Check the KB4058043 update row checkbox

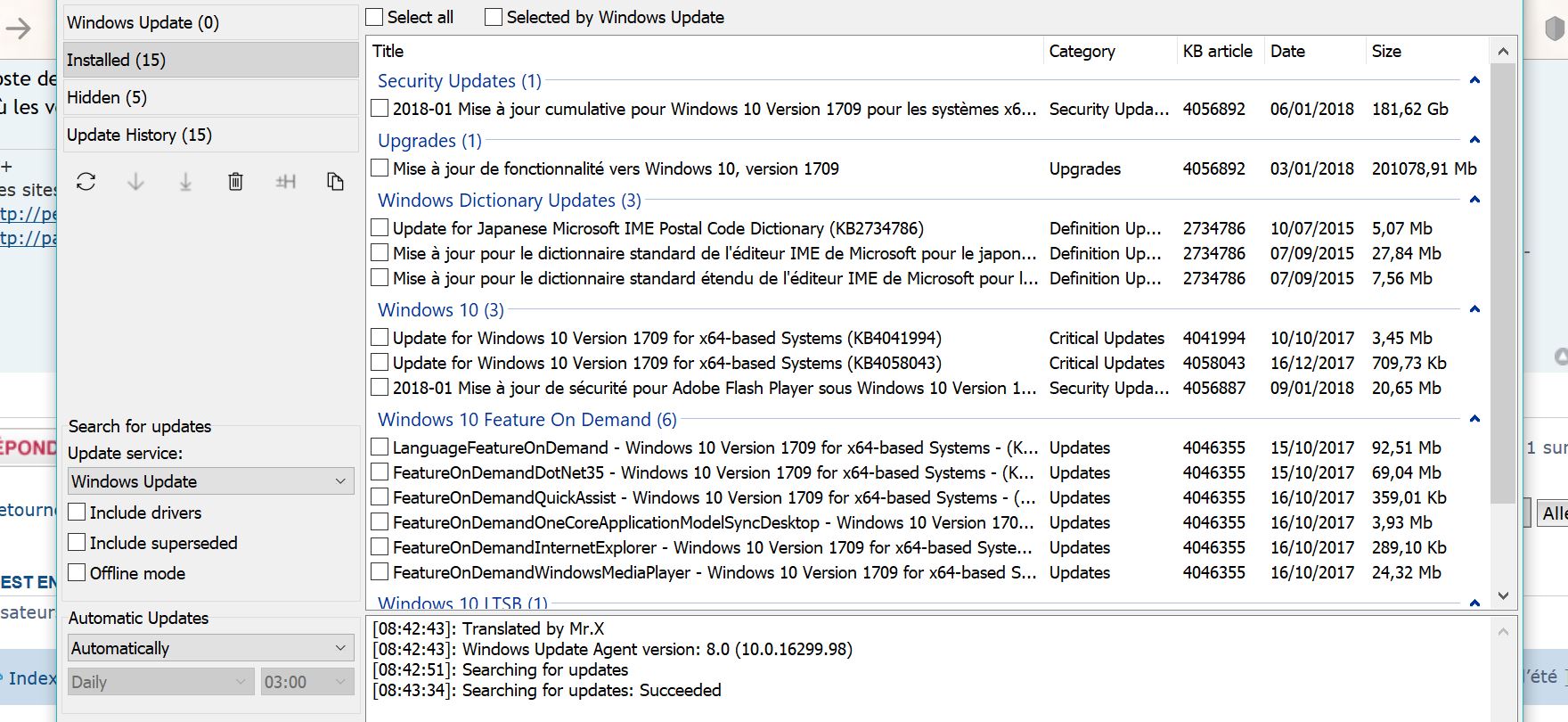tap(380, 363)
